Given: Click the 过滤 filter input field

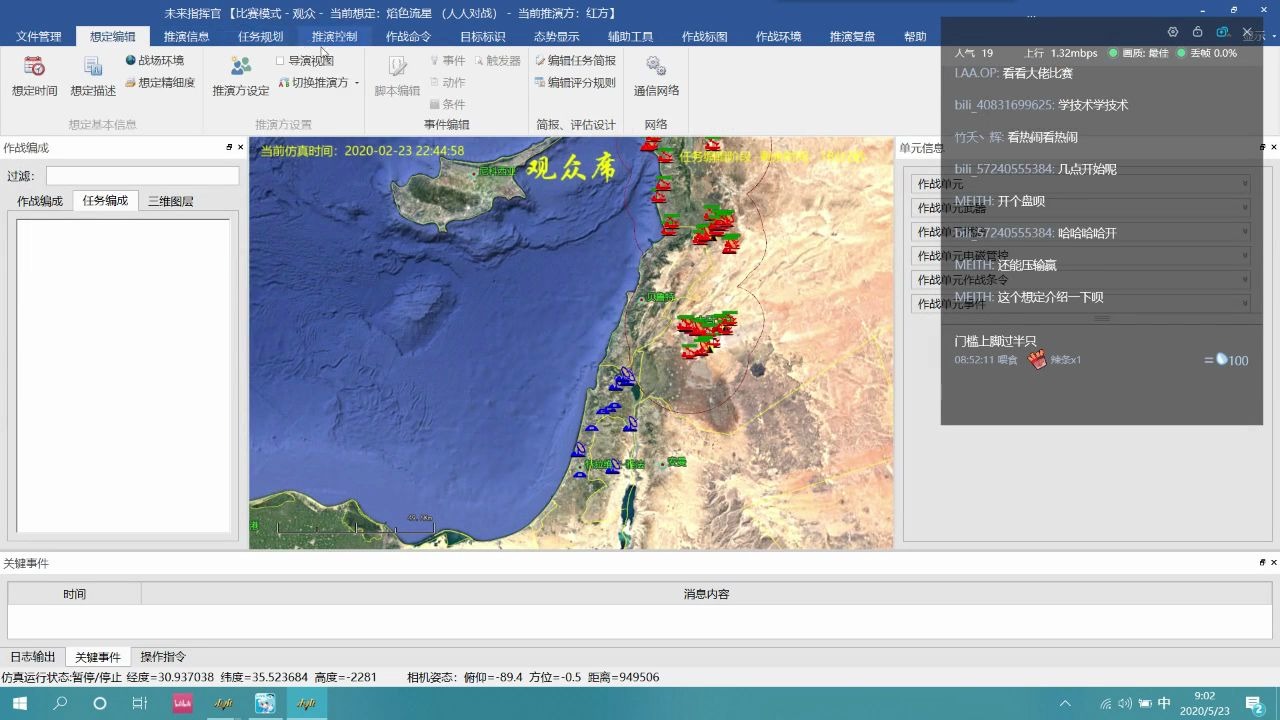Looking at the screenshot, I should (142, 175).
